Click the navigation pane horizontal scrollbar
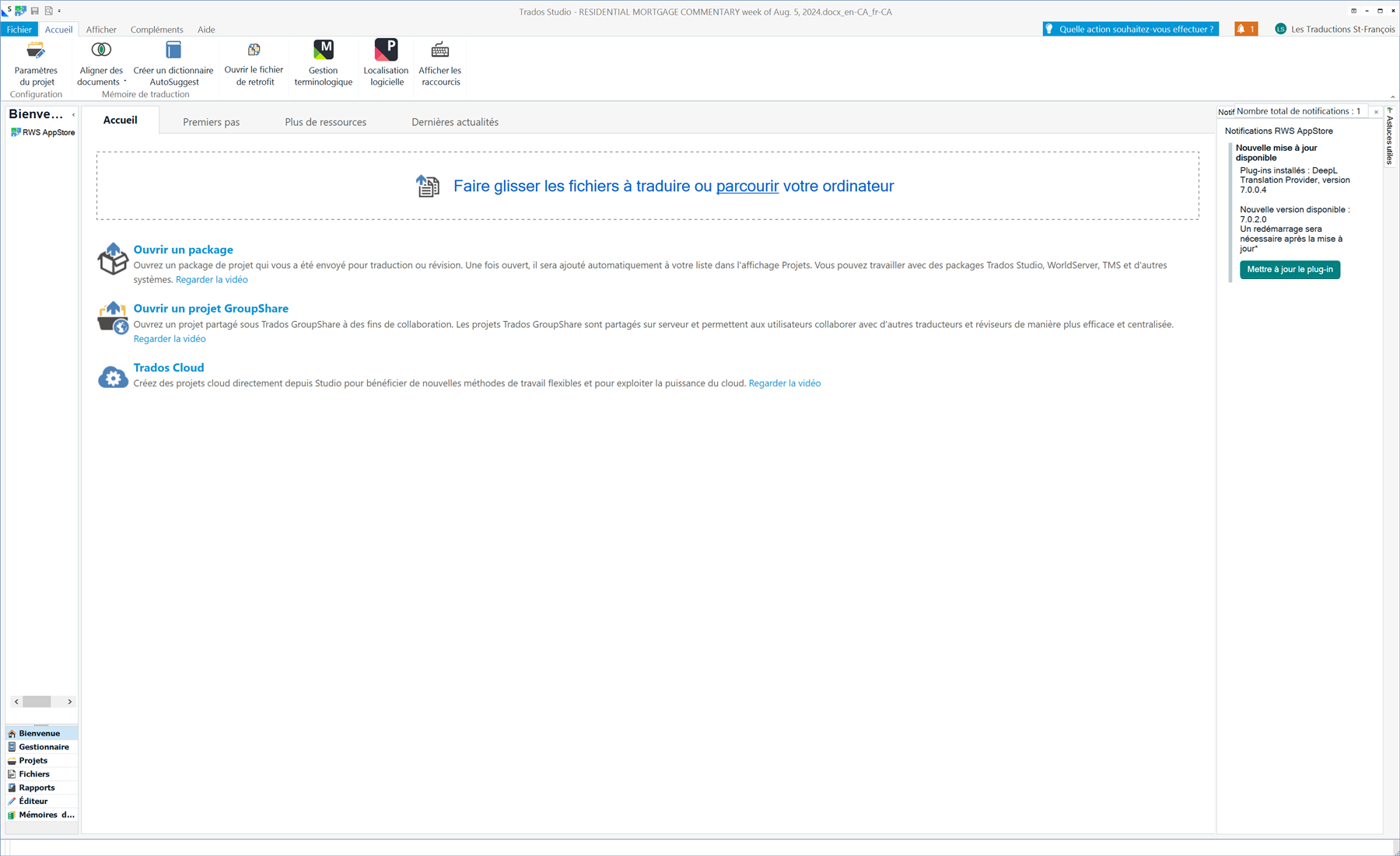1400x856 pixels. pyautogui.click(x=37, y=701)
